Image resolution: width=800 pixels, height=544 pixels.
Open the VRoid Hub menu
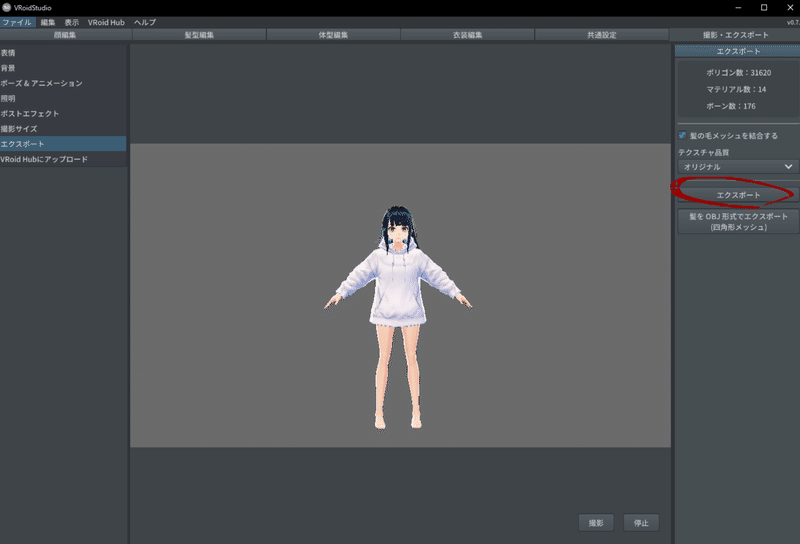(106, 22)
